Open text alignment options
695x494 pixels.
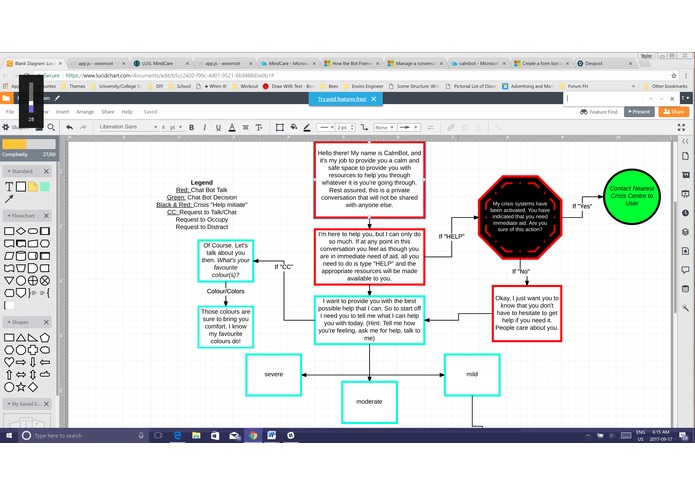(245, 128)
